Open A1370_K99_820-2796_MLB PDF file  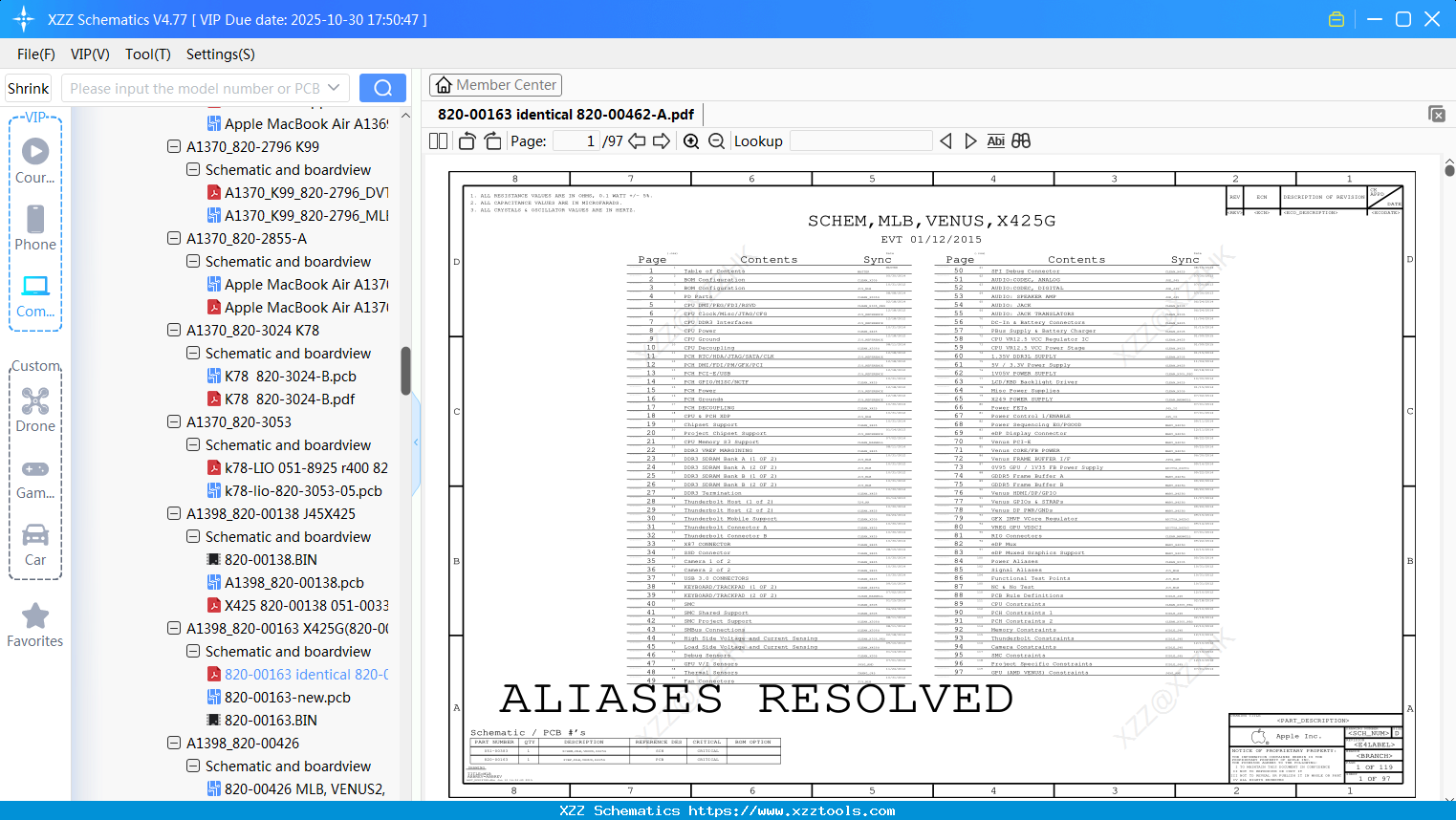point(297,216)
